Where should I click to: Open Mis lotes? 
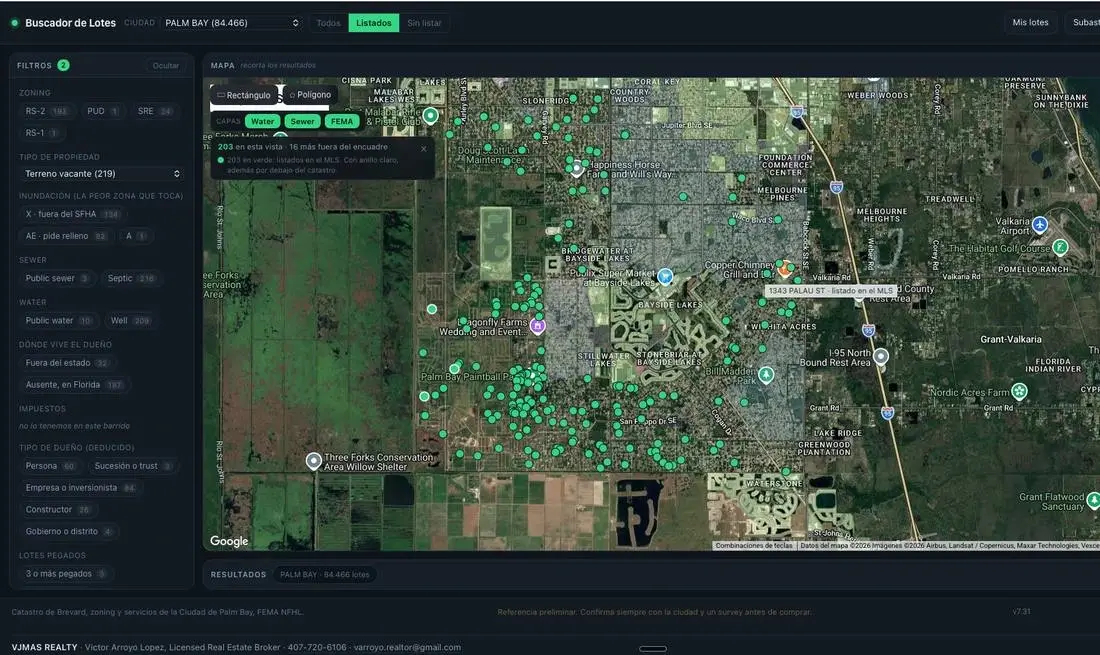[1030, 22]
